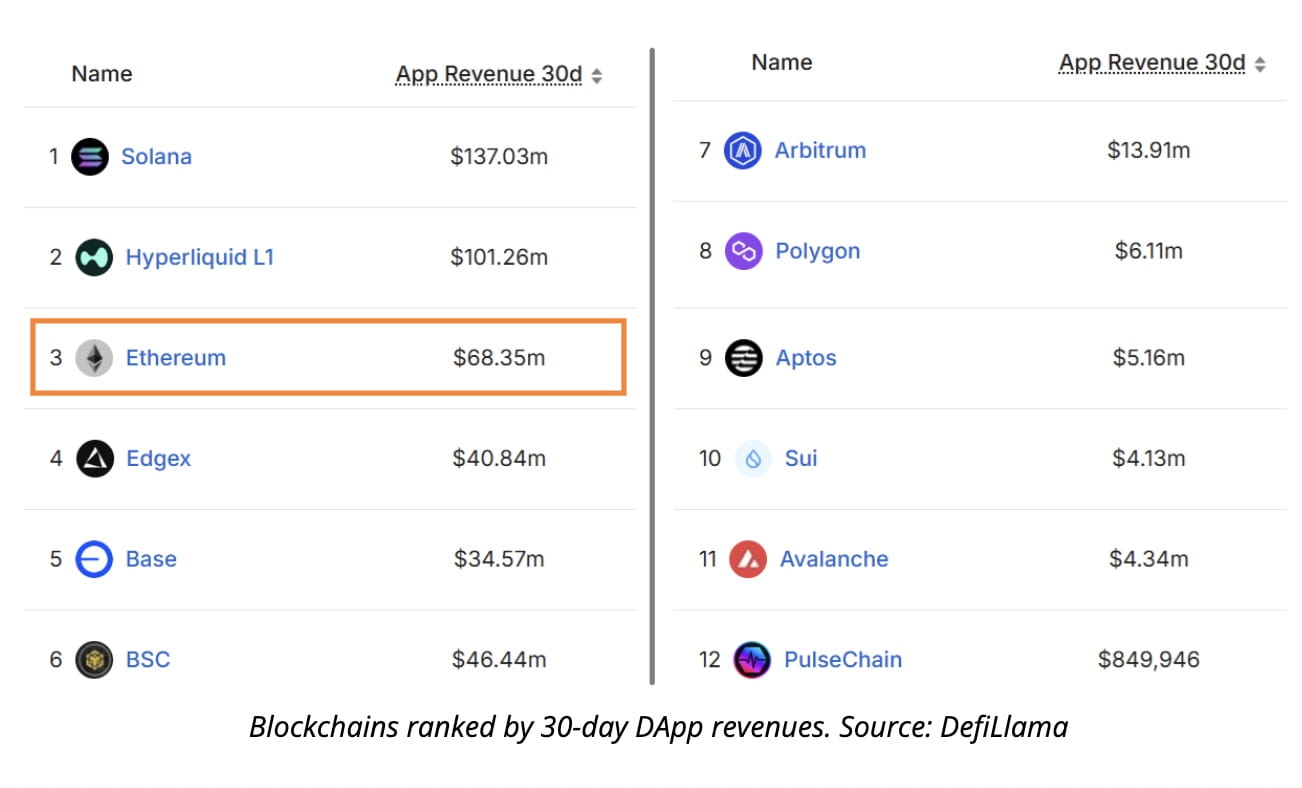Click the PulseChain logo icon
Screen dimensions: 1302x788
coord(752,660)
